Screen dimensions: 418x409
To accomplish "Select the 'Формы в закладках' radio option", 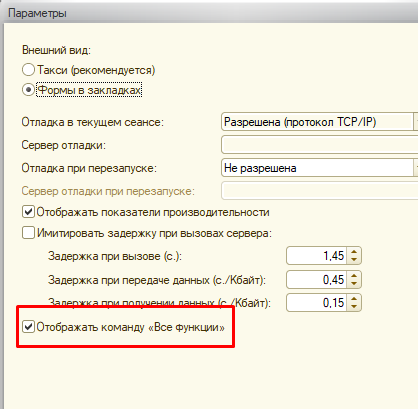I will (x=28, y=90).
